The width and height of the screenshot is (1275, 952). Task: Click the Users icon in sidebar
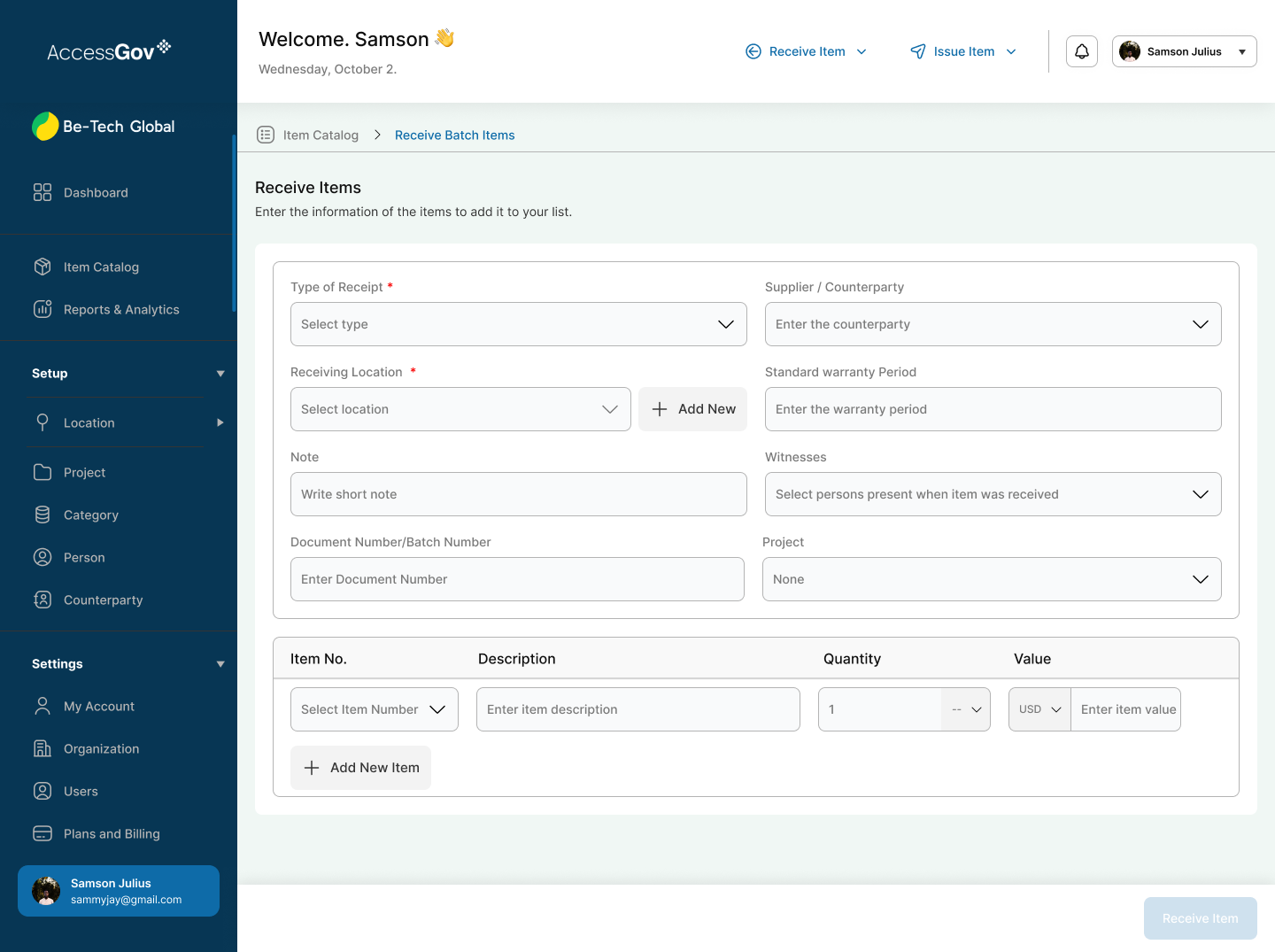tap(42, 791)
